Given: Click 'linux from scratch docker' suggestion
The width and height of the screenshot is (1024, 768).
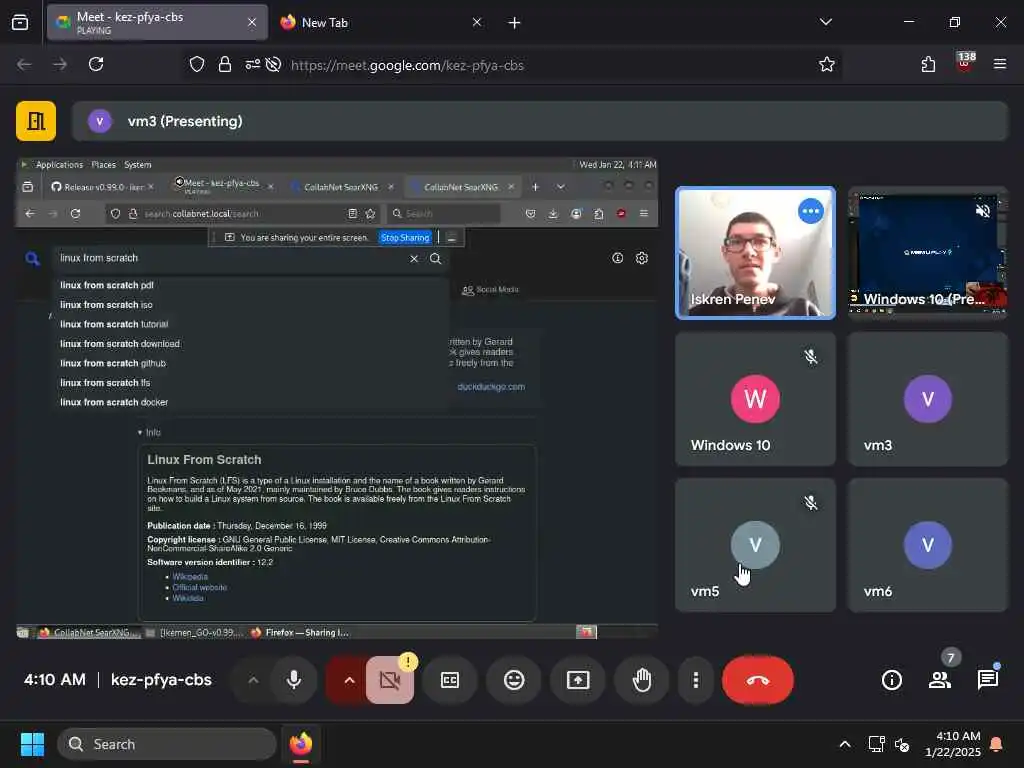Looking at the screenshot, I should (x=114, y=402).
